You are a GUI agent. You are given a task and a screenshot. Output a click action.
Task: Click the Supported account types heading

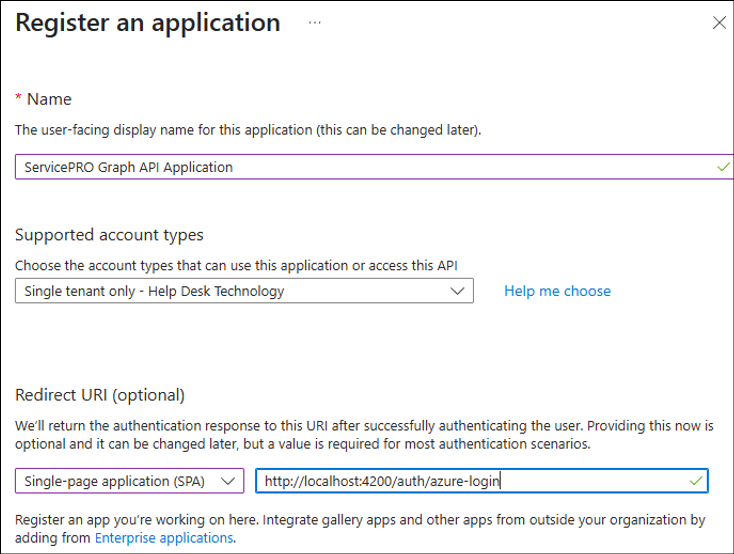click(109, 235)
